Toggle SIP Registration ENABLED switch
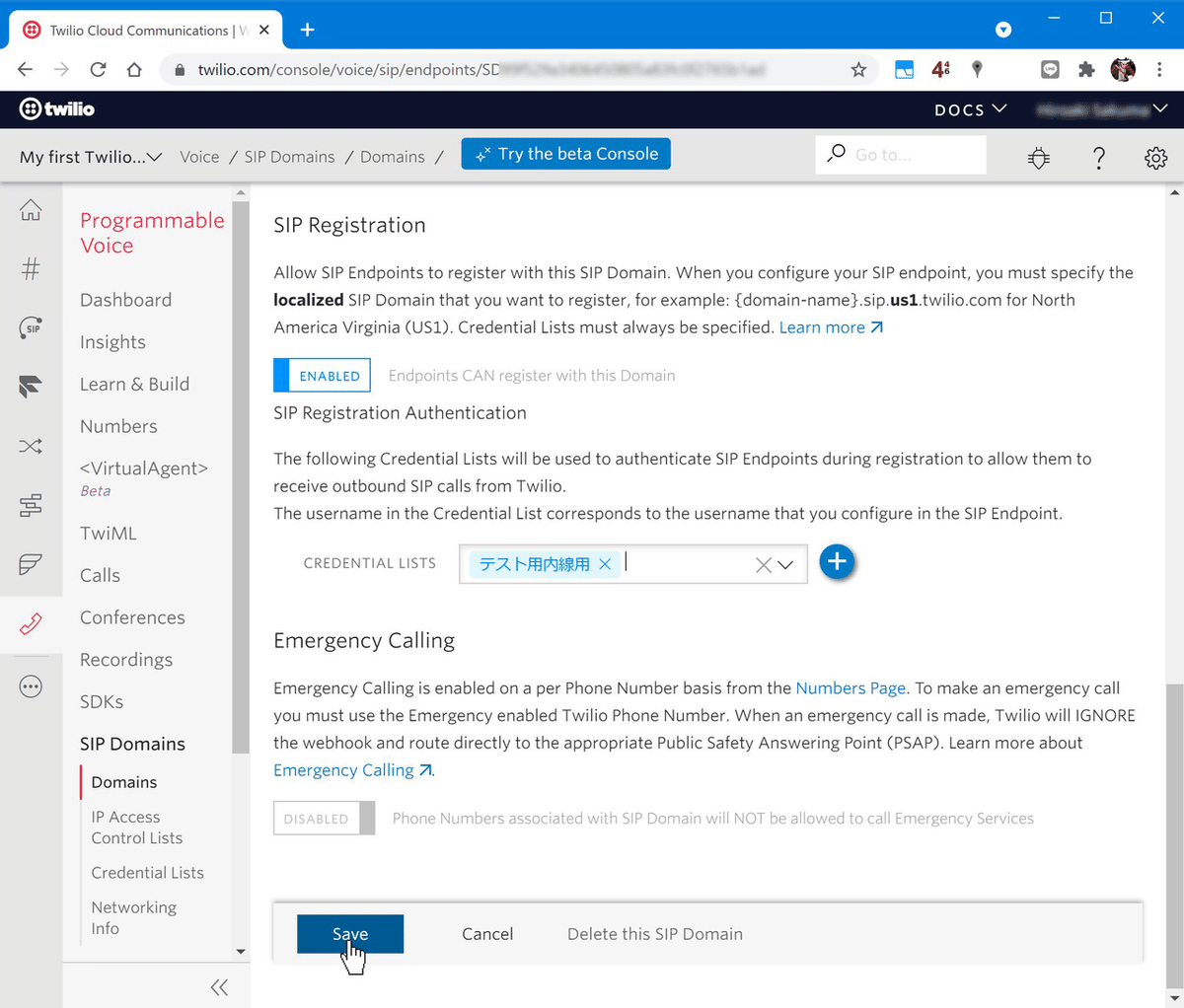Image resolution: width=1184 pixels, height=1008 pixels. tap(322, 376)
